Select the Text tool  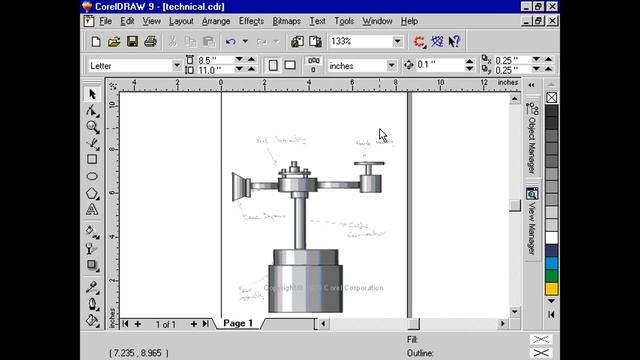coord(92,209)
